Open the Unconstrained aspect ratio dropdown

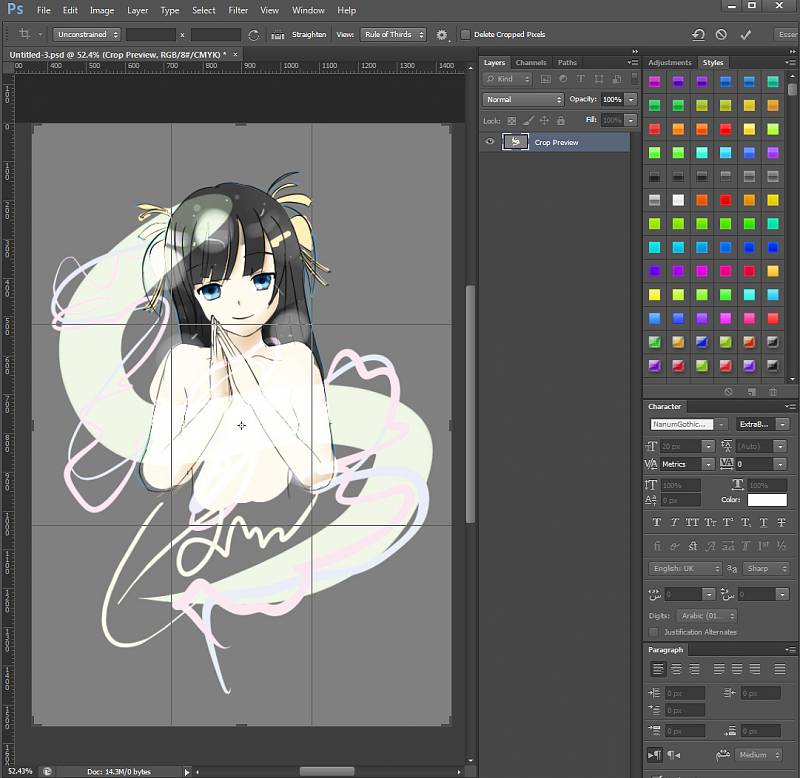click(x=86, y=34)
